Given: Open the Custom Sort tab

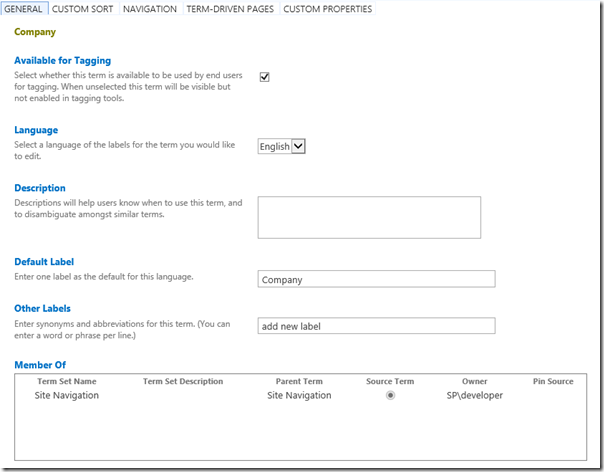Looking at the screenshot, I should (x=84, y=9).
